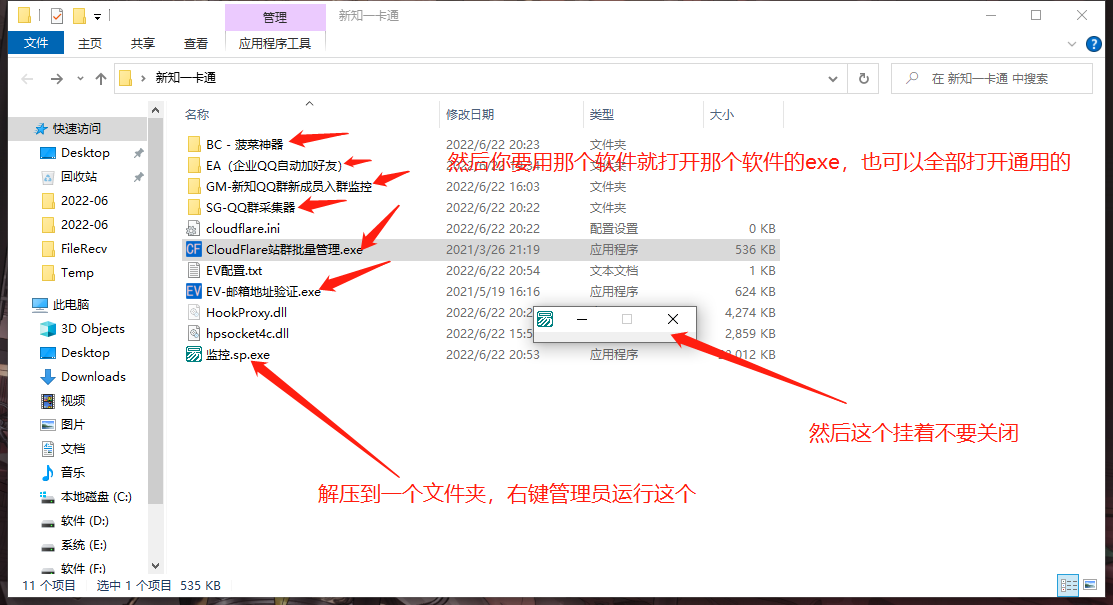Open Explorer help question mark

(x=1094, y=44)
